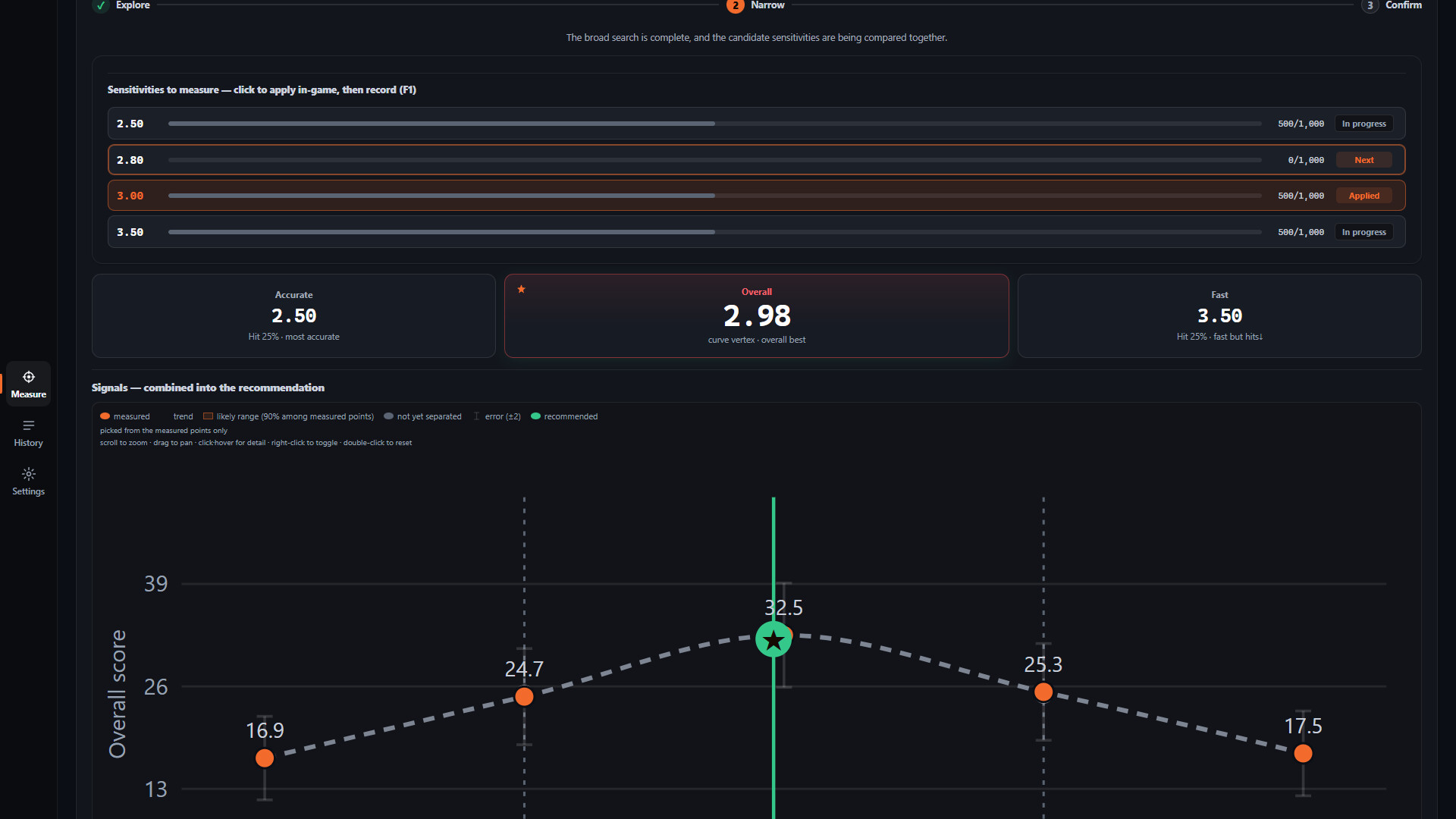Select the Accurate 2.50 card
This screenshot has height=819, width=1456.
[x=293, y=315]
